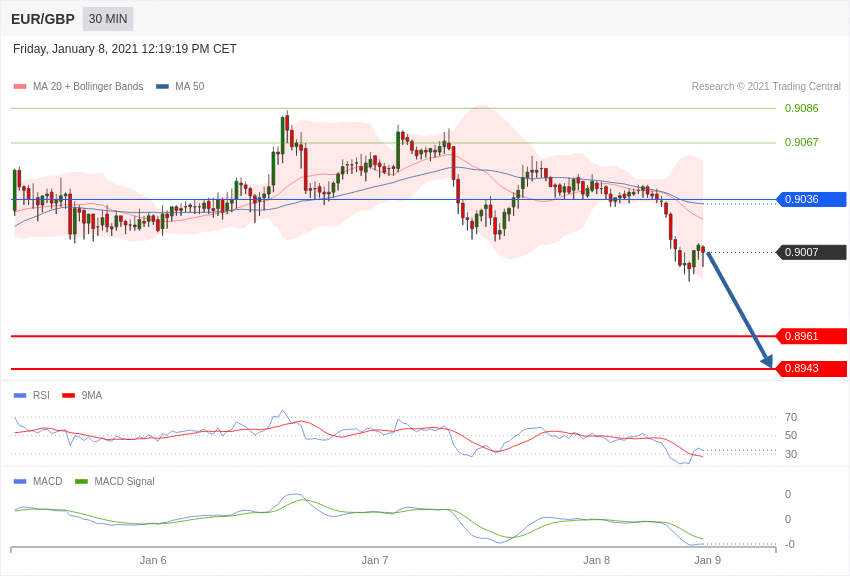The height and width of the screenshot is (576, 850).
Task: Click the red 0.8961 support price tag
Action: coord(812,336)
